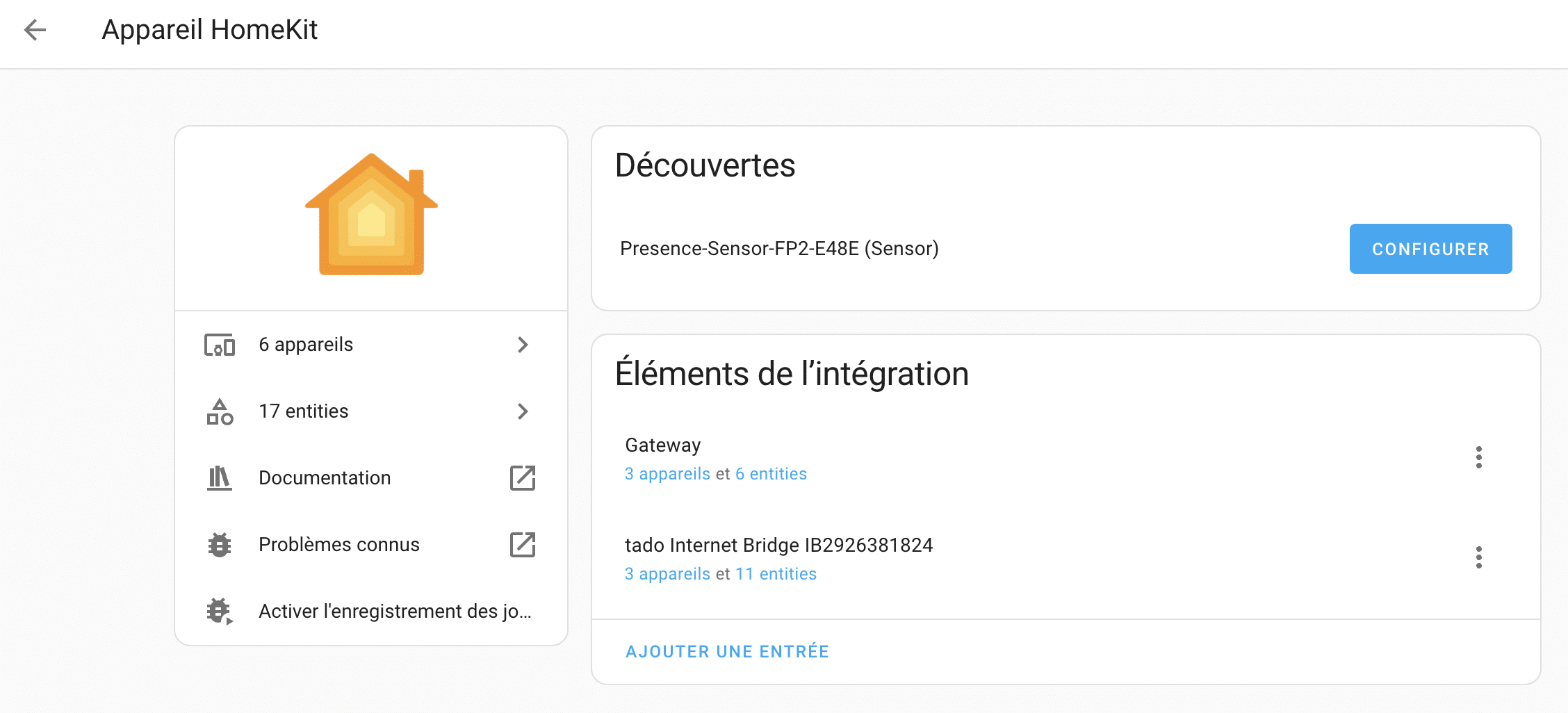Click Ajouter une entrée
The height and width of the screenshot is (713, 1568).
(727, 652)
